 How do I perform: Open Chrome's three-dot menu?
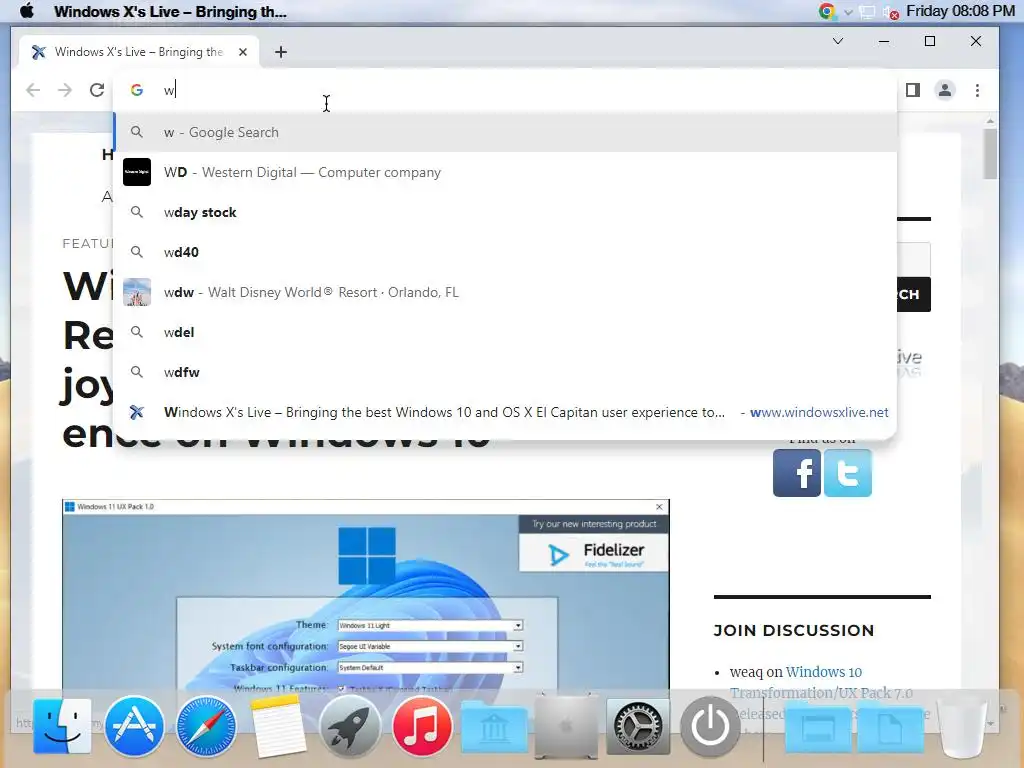click(x=977, y=90)
